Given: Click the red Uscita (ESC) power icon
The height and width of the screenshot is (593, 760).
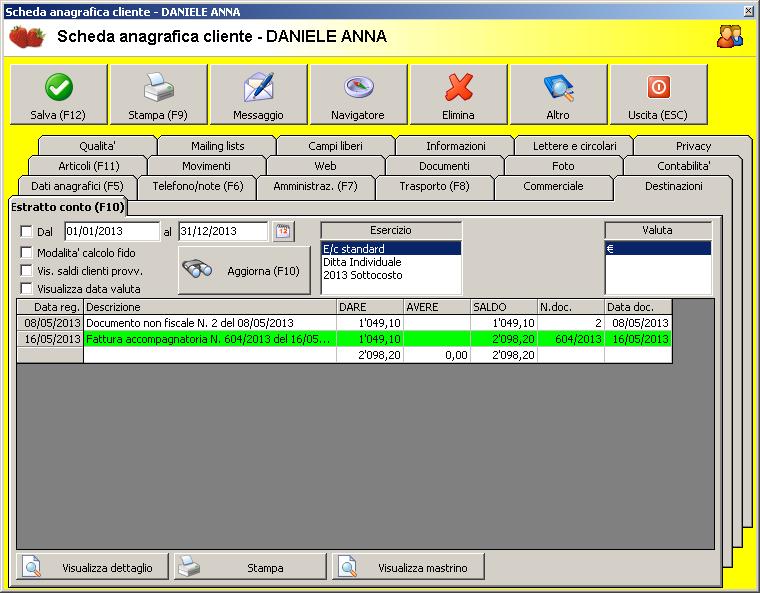Looking at the screenshot, I should 658,87.
